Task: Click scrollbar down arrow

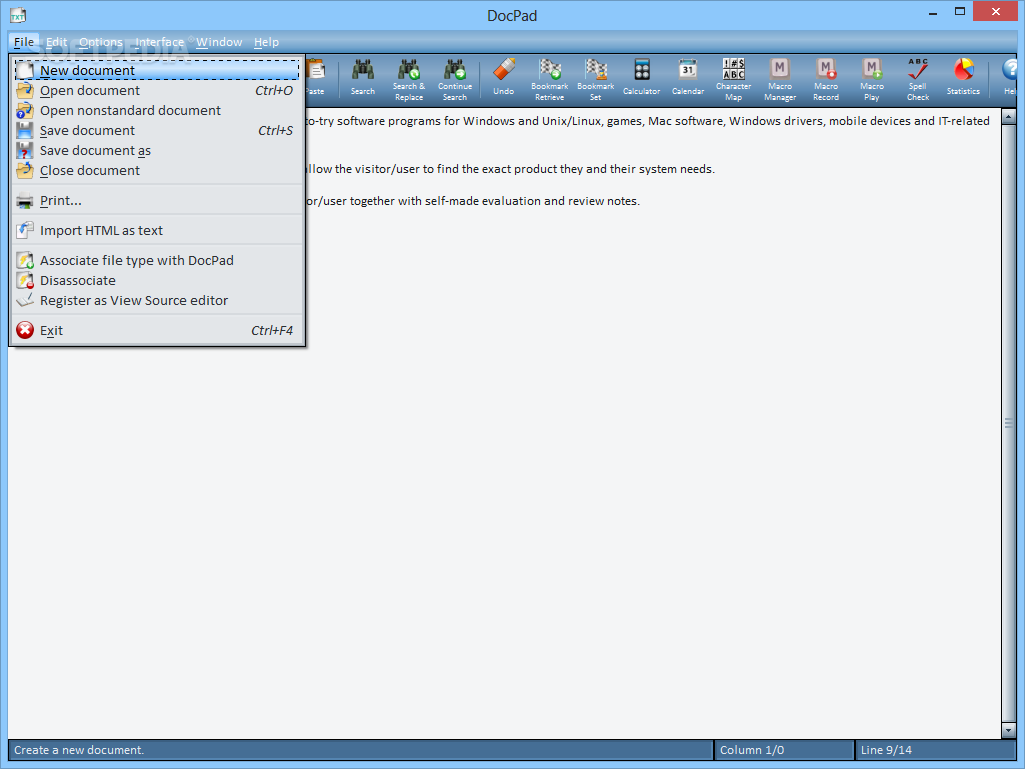Action: click(1008, 730)
